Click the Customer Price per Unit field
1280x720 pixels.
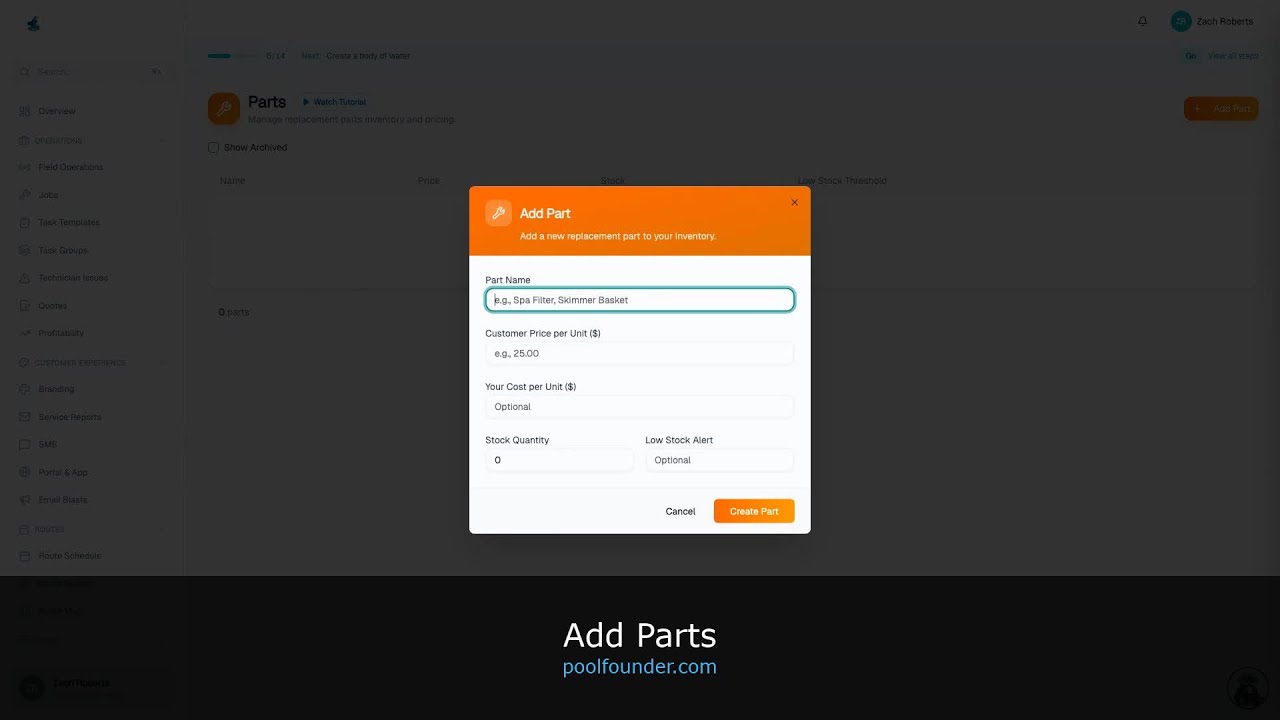click(640, 353)
